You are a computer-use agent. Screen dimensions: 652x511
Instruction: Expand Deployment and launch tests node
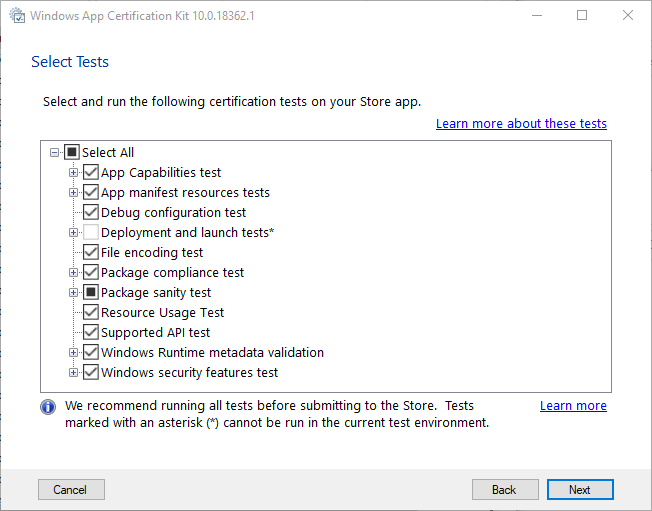click(x=73, y=232)
